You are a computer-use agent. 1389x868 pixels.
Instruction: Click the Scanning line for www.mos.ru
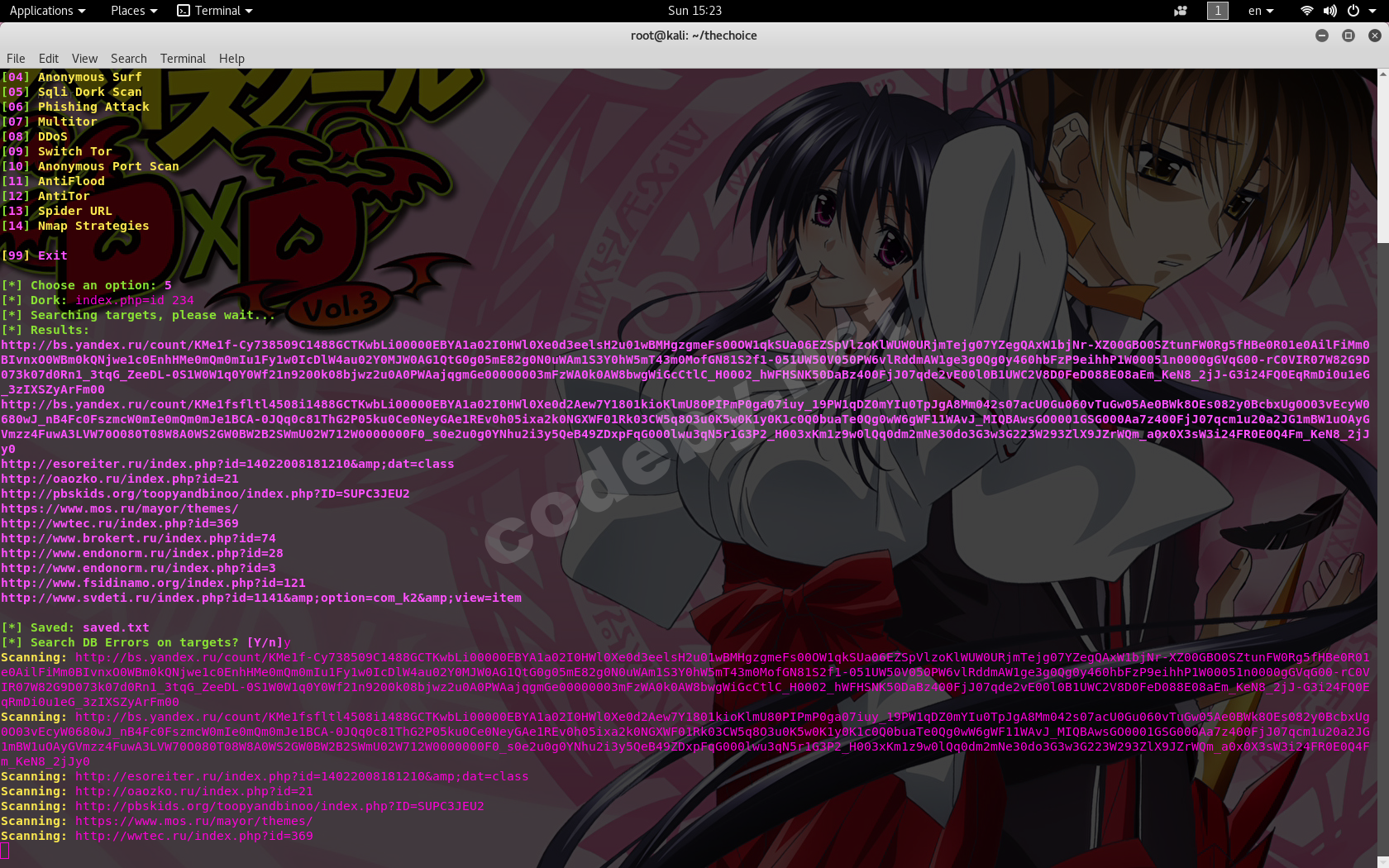coord(157,821)
